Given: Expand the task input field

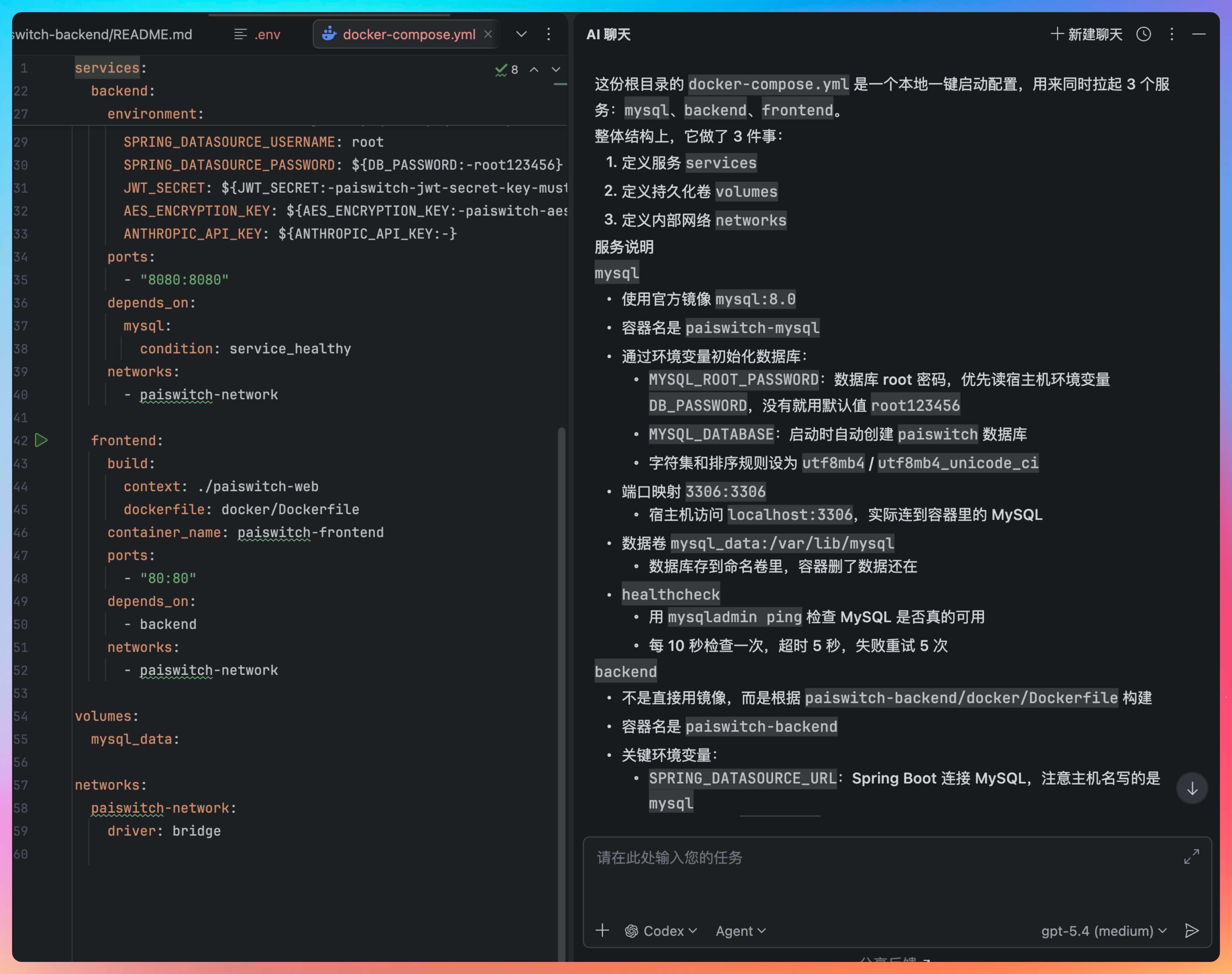Looking at the screenshot, I should (1192, 857).
